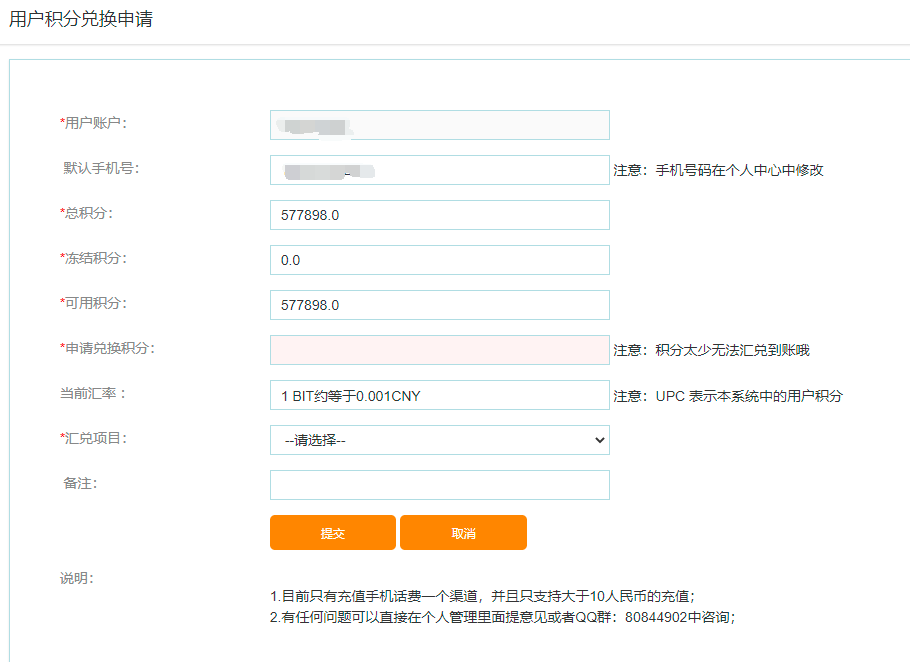Click the first 说明 line about 充值手机话费

(x=482, y=595)
